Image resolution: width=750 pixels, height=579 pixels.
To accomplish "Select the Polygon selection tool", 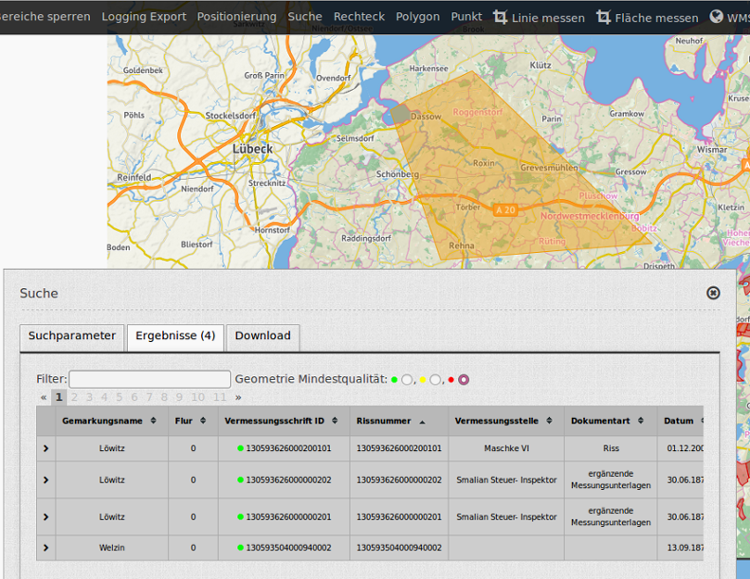I will (418, 17).
